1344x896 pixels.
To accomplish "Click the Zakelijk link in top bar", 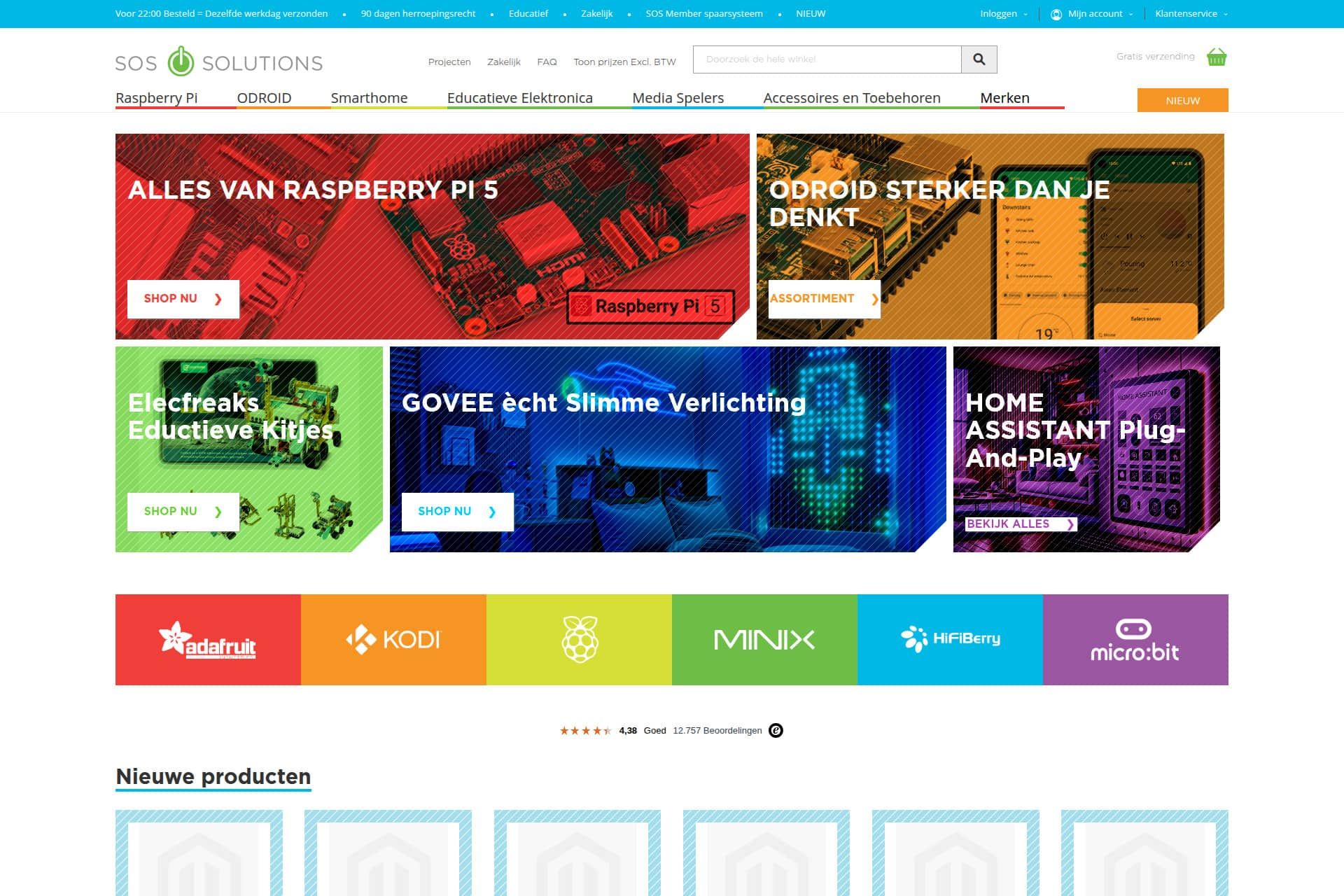I will point(596,14).
